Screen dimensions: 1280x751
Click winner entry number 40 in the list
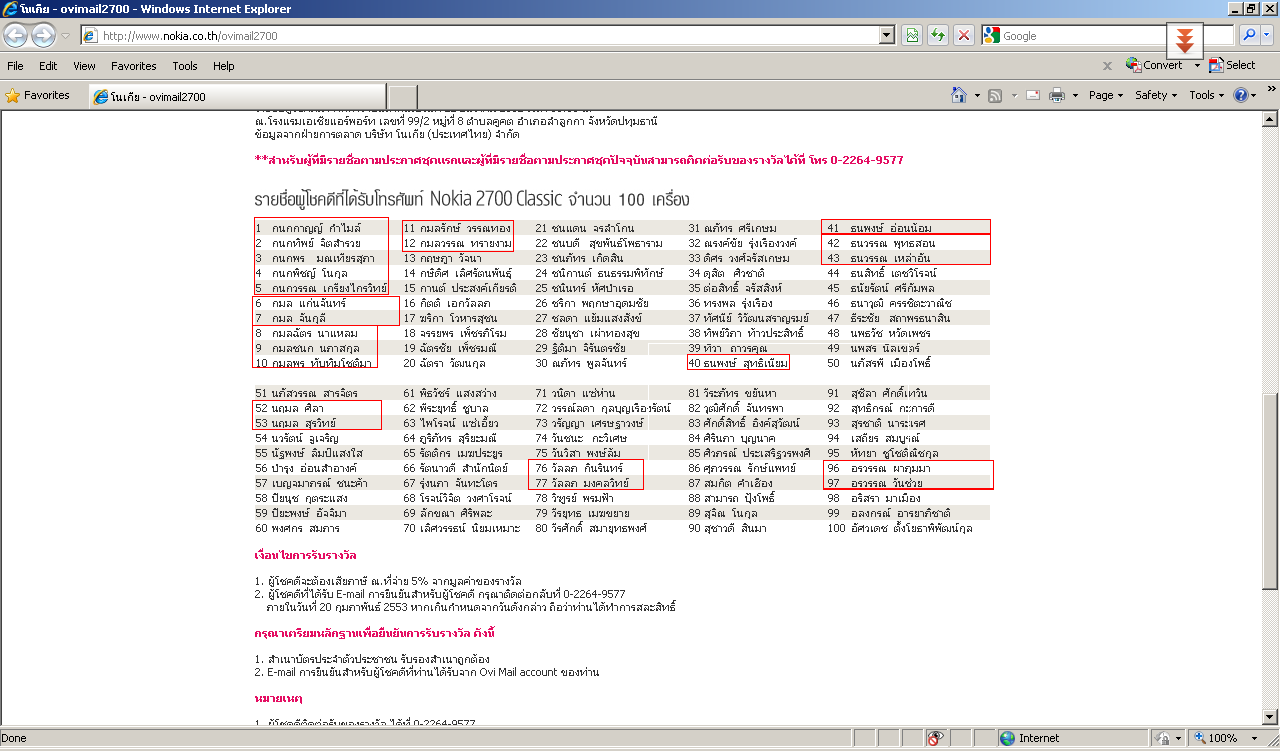tap(738, 363)
